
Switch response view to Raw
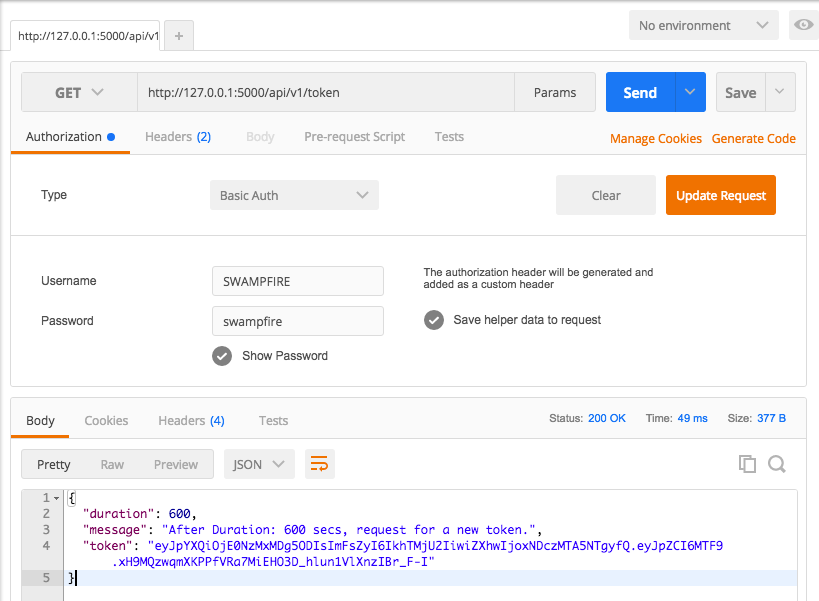click(112, 464)
